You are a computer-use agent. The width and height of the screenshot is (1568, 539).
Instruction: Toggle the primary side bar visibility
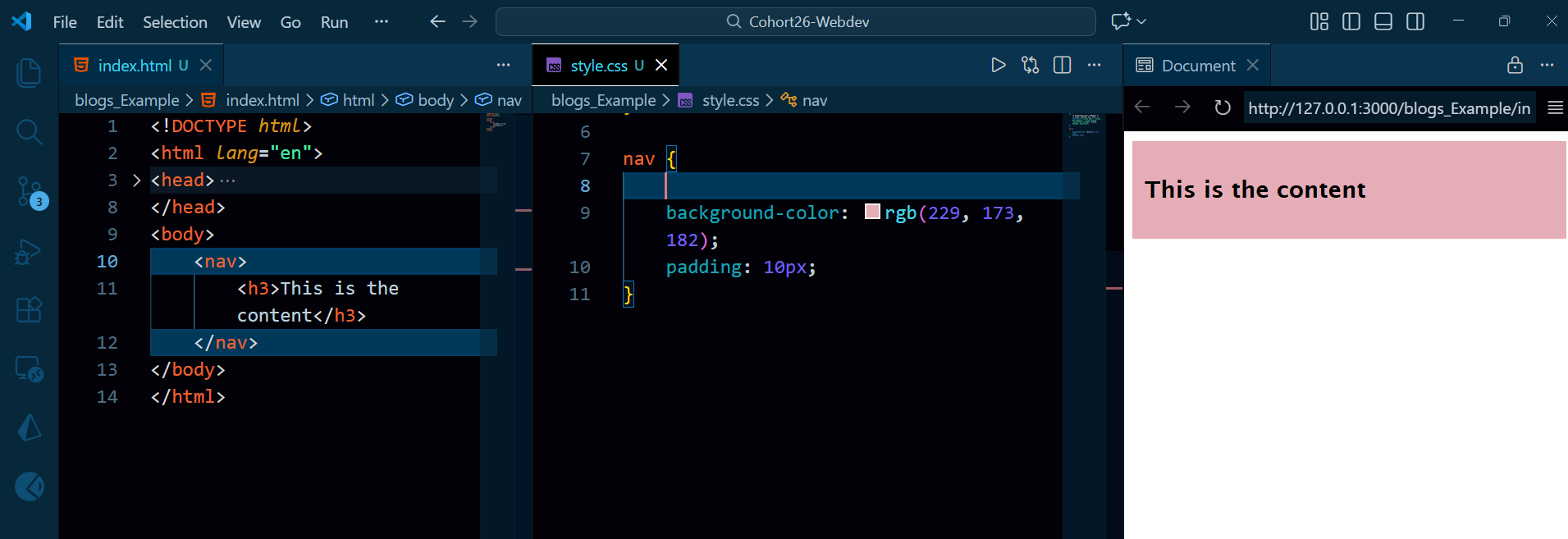1351,21
